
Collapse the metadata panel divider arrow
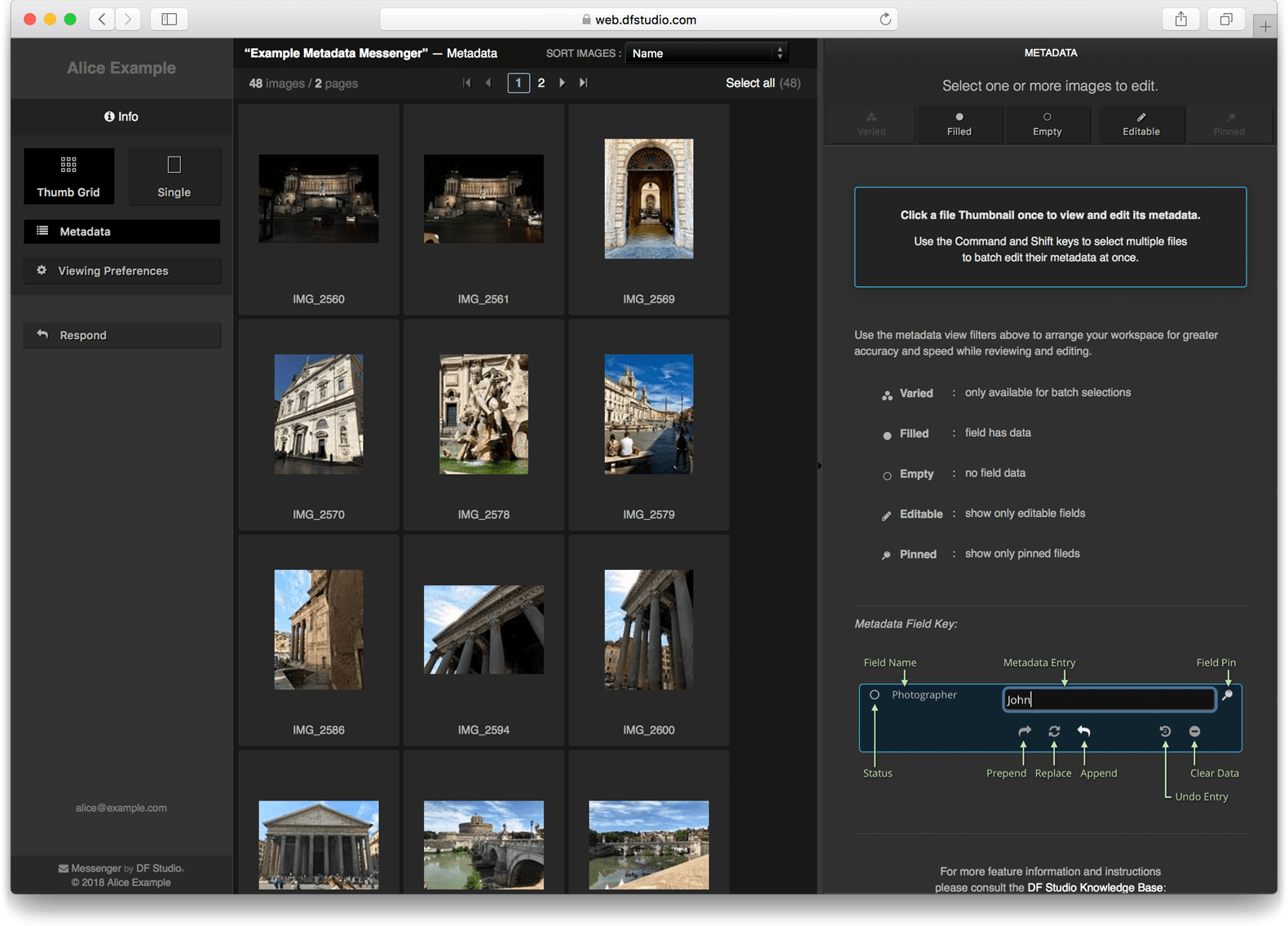(819, 466)
